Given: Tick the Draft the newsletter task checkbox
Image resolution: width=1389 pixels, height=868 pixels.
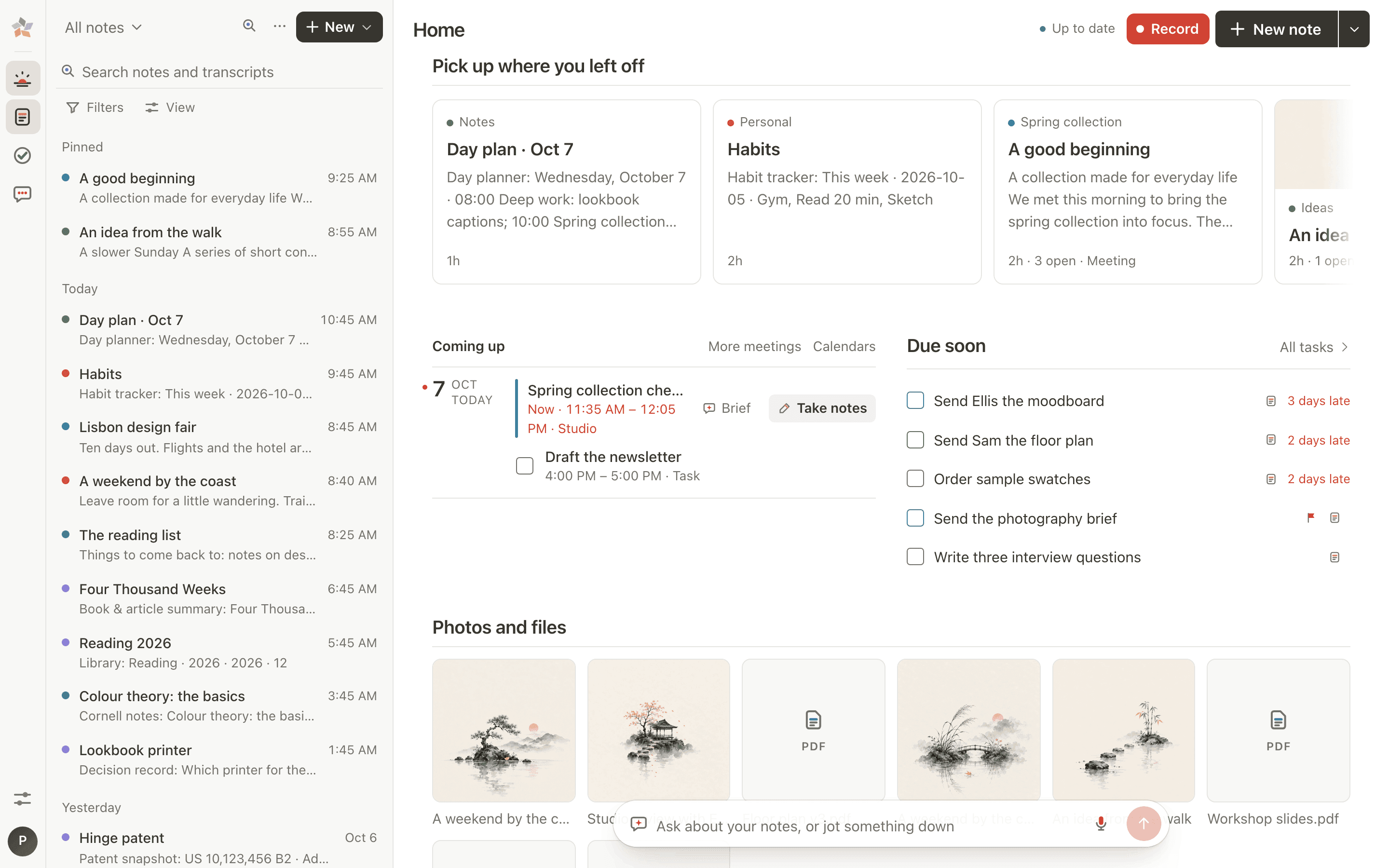Looking at the screenshot, I should (x=524, y=465).
